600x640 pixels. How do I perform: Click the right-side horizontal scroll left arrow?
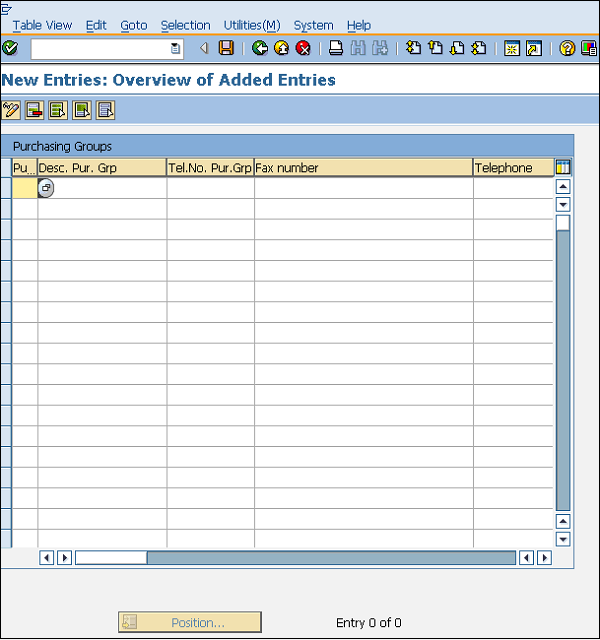[x=527, y=558]
